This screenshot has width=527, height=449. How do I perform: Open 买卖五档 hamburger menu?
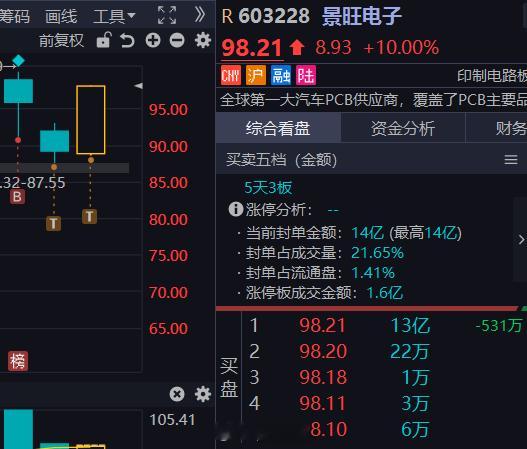tap(511, 160)
